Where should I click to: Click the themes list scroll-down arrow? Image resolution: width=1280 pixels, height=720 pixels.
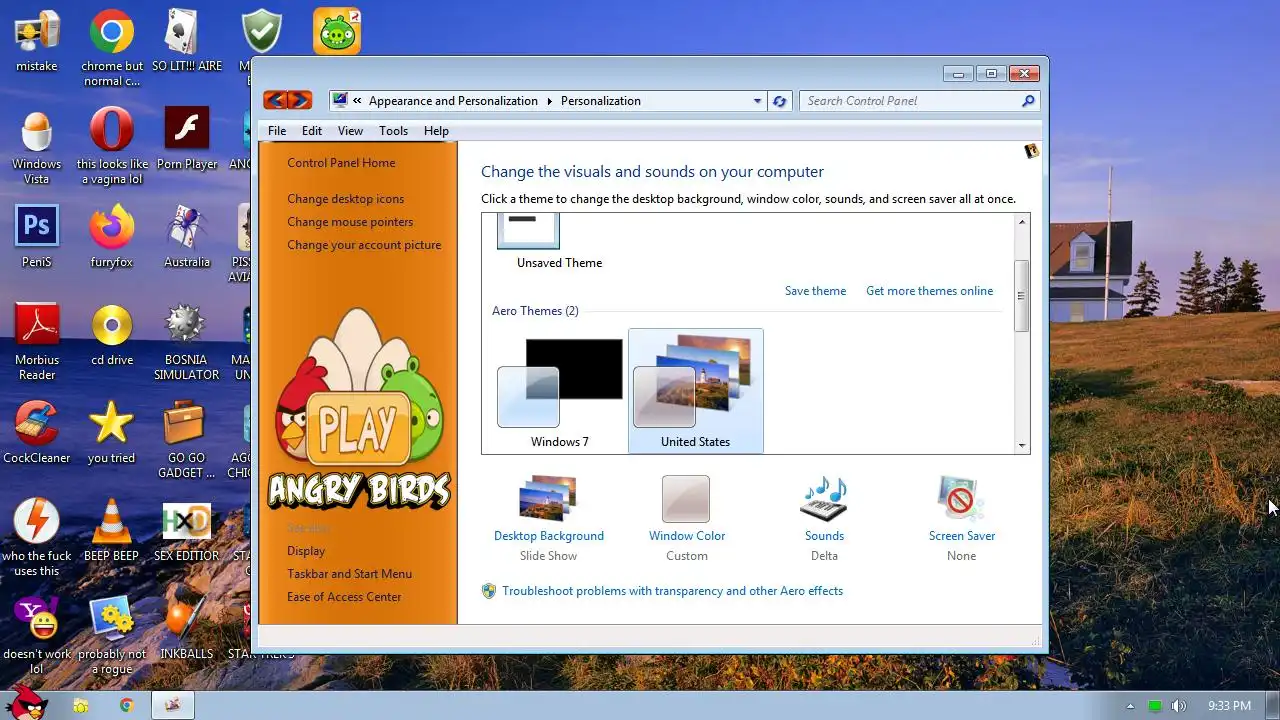[1022, 445]
